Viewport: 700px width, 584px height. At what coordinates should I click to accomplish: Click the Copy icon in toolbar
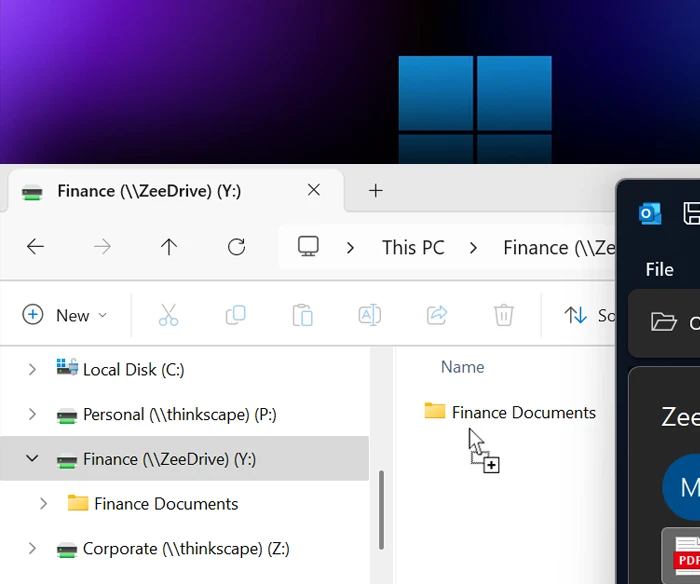[236, 315]
